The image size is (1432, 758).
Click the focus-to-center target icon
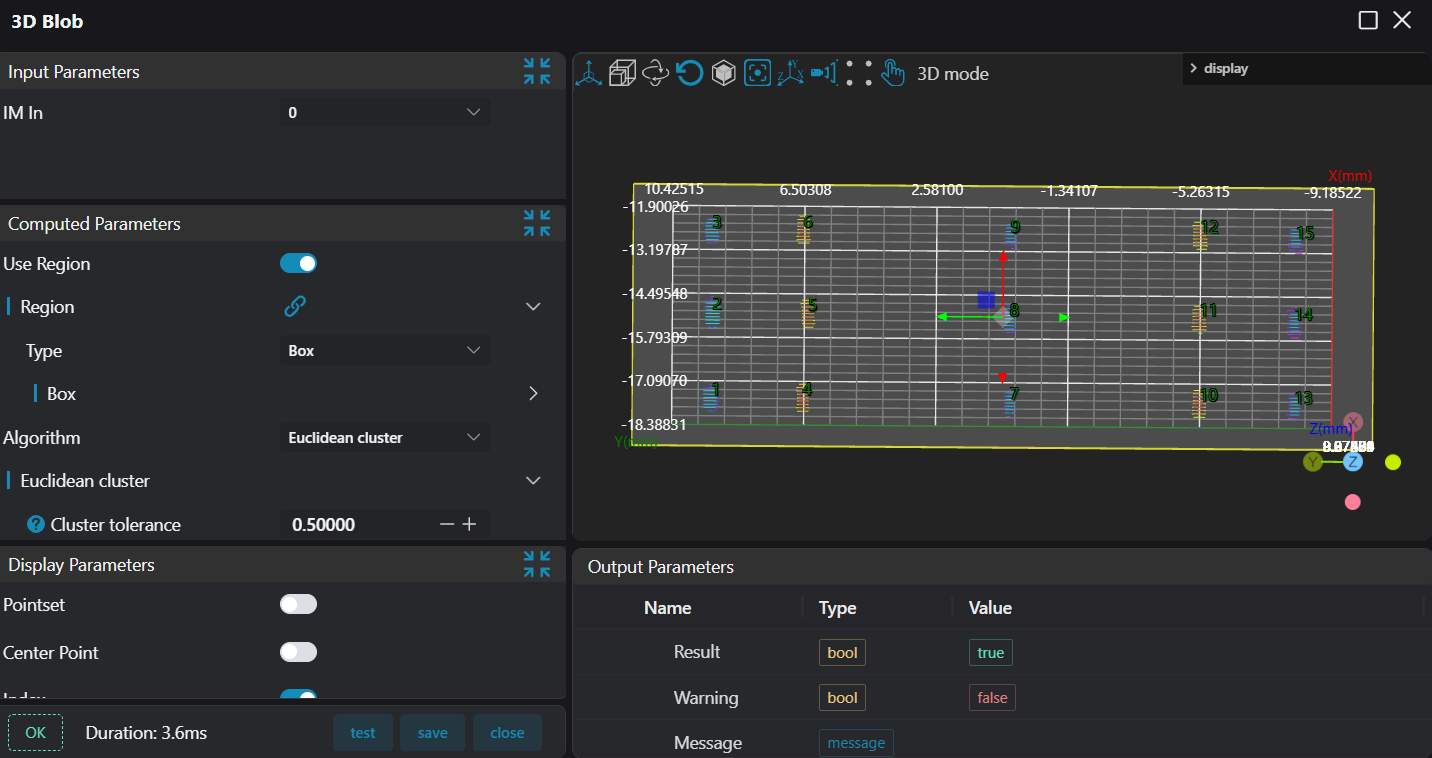point(757,73)
